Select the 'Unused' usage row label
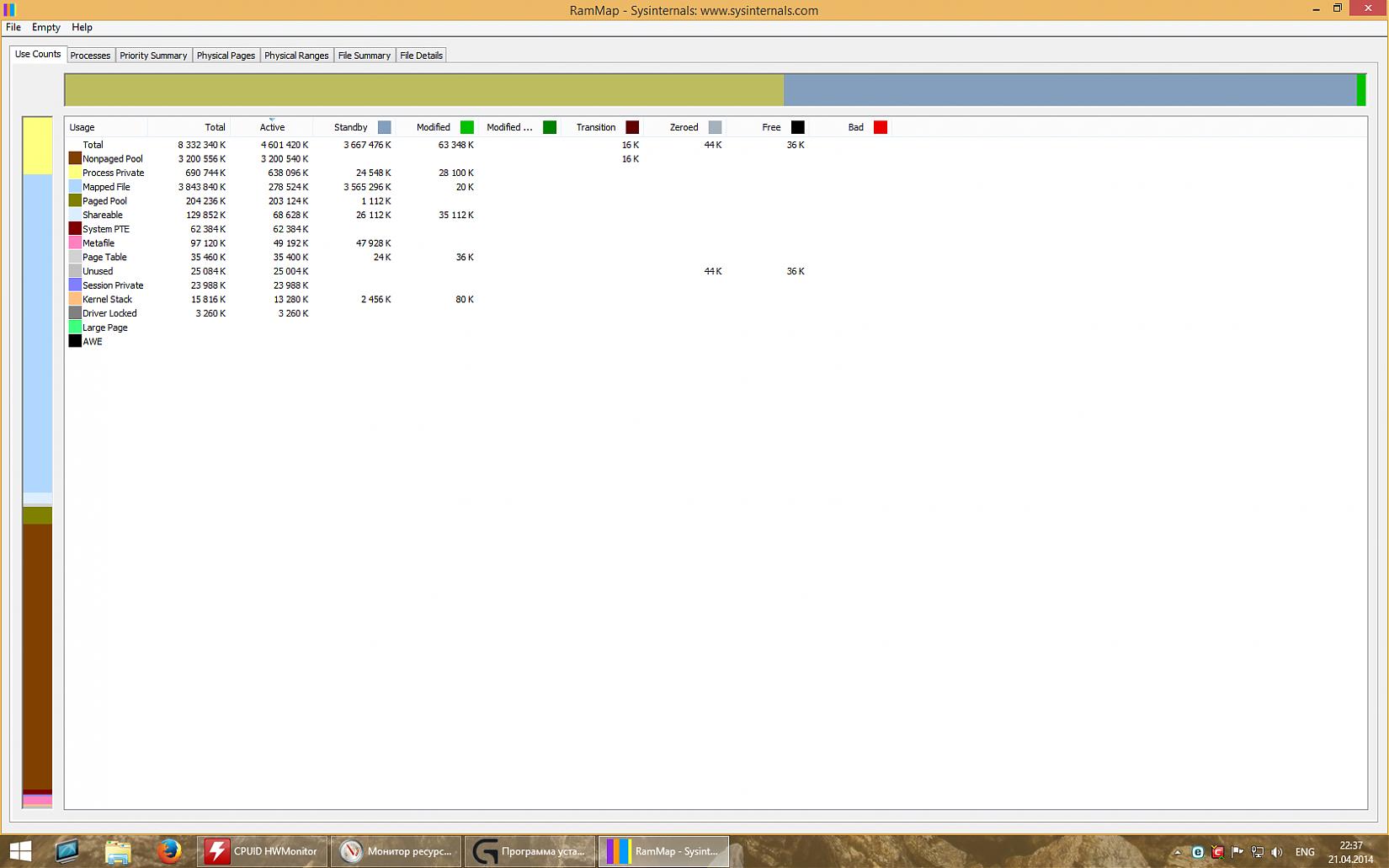Viewport: 1389px width, 868px height. click(x=98, y=271)
